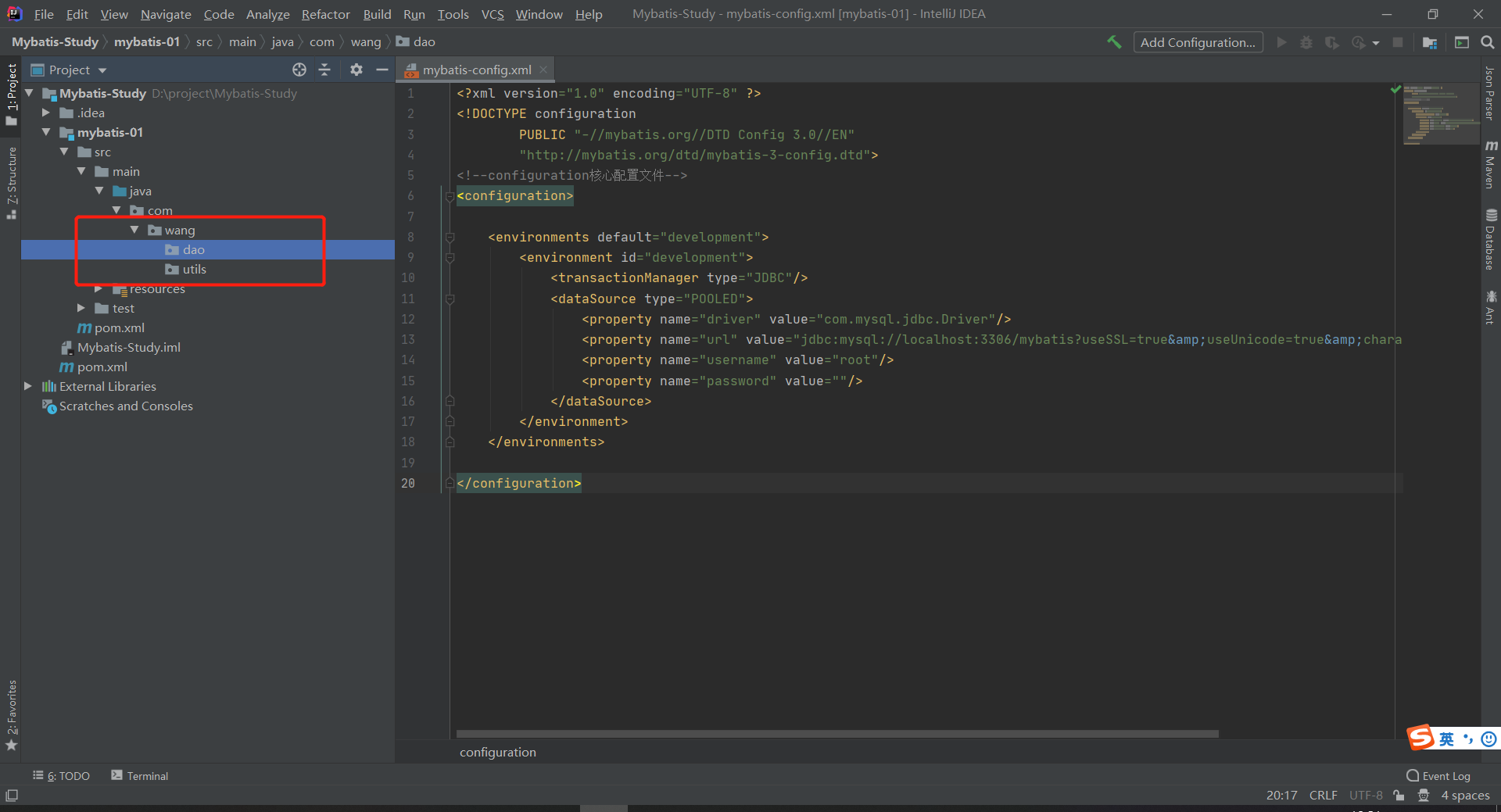Open Search Everywhere magnifier icon
The image size is (1501, 812).
pyautogui.click(x=1488, y=42)
